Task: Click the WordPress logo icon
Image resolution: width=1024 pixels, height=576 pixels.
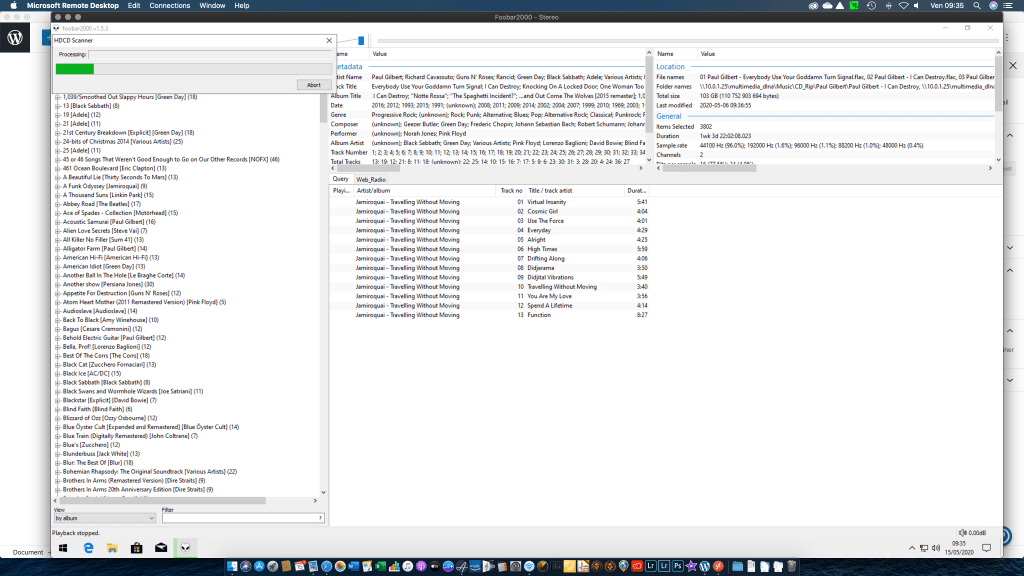Action: coord(17,37)
